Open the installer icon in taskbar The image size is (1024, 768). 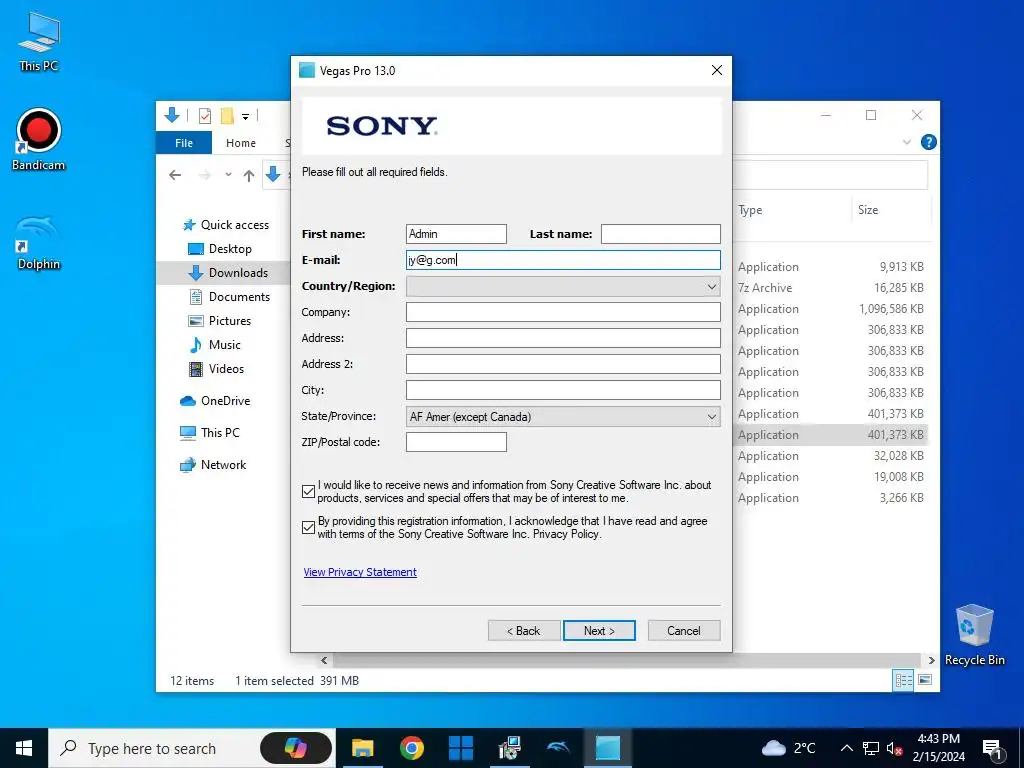[509, 748]
